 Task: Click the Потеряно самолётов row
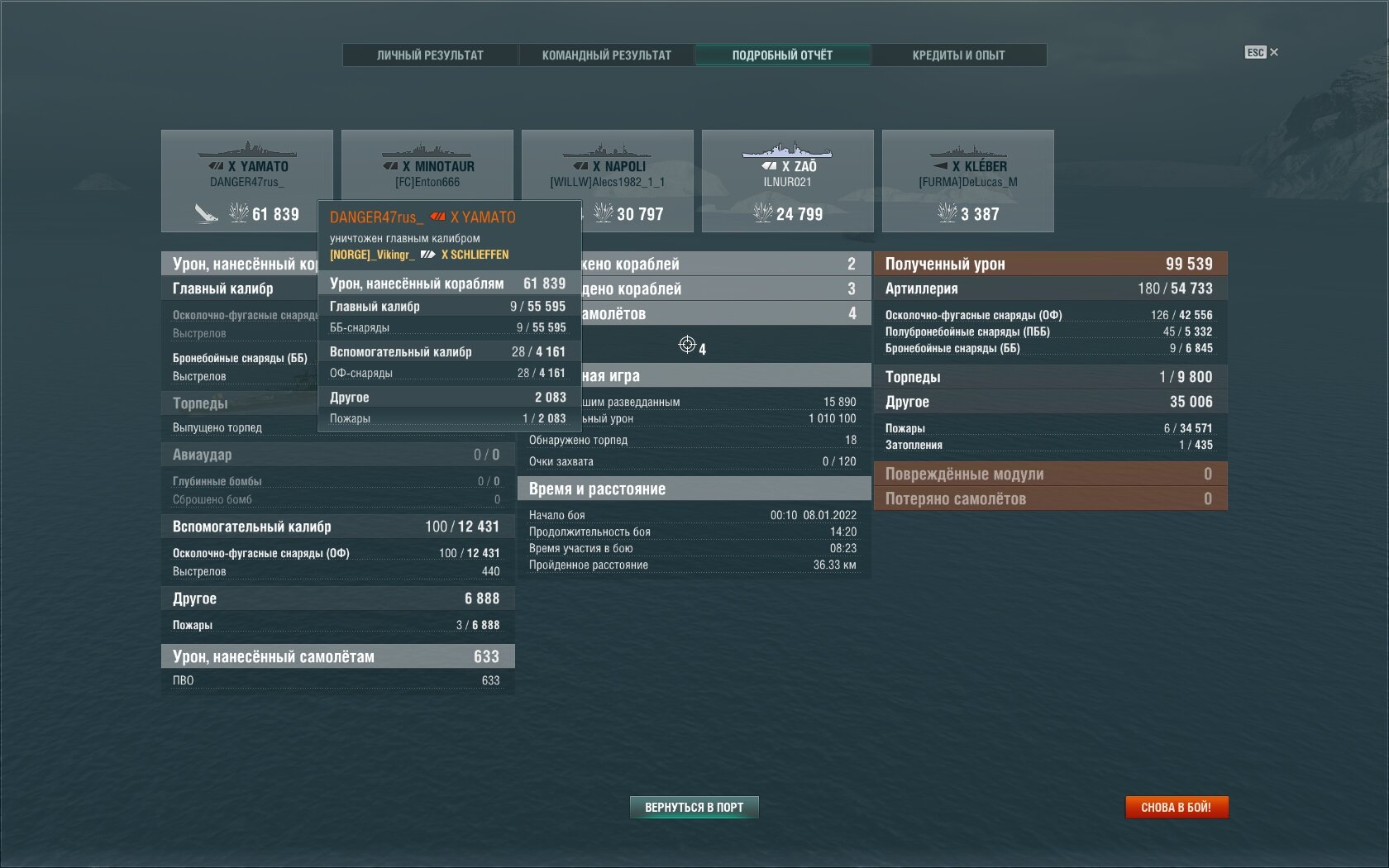click(1050, 498)
